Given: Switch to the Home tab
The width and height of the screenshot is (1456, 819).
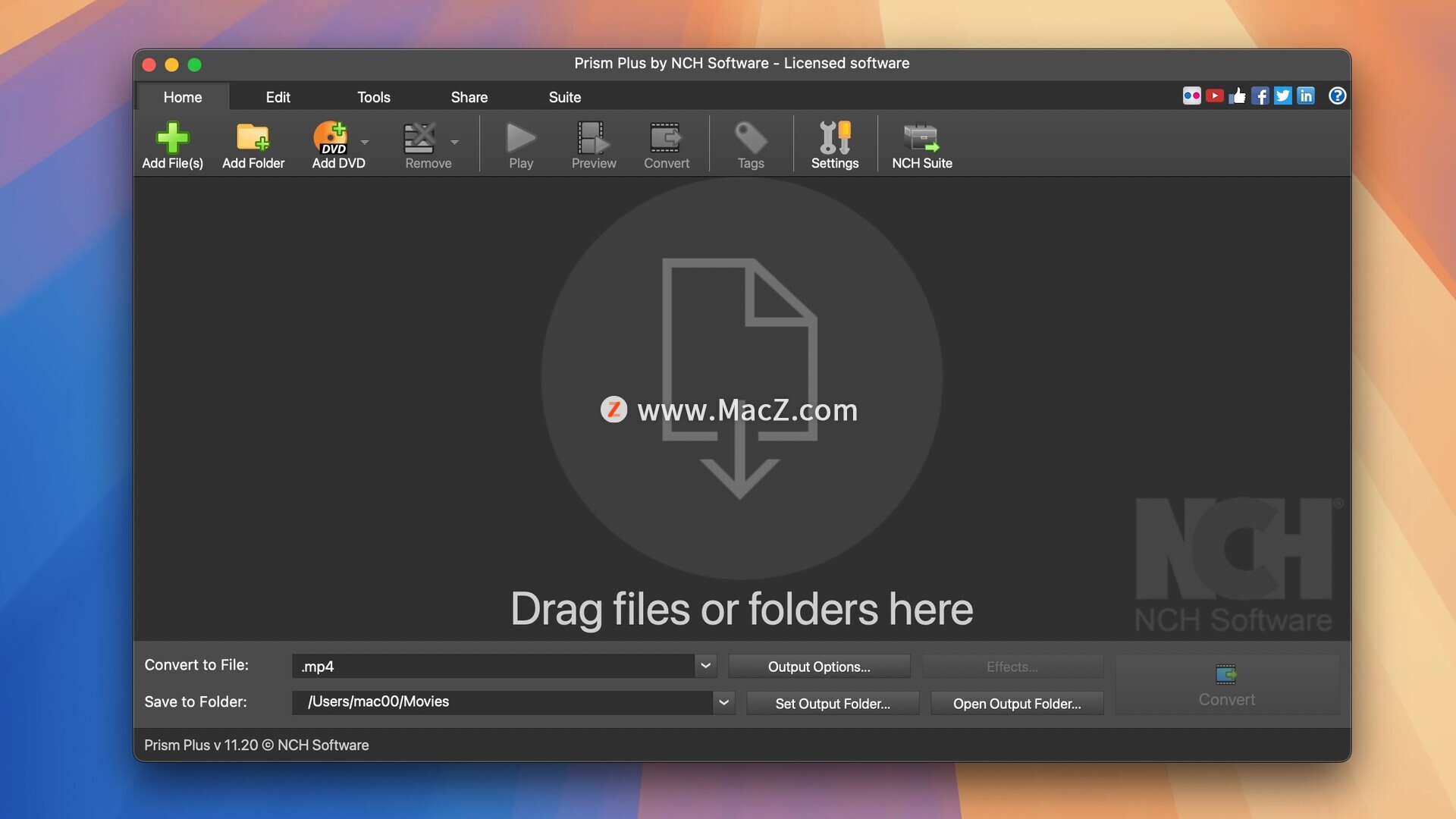Looking at the screenshot, I should pyautogui.click(x=183, y=97).
